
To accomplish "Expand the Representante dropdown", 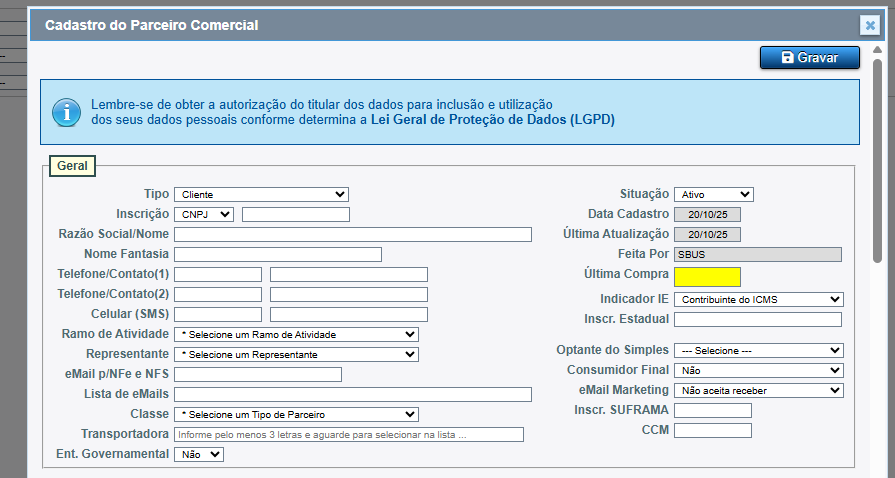I will pos(296,354).
